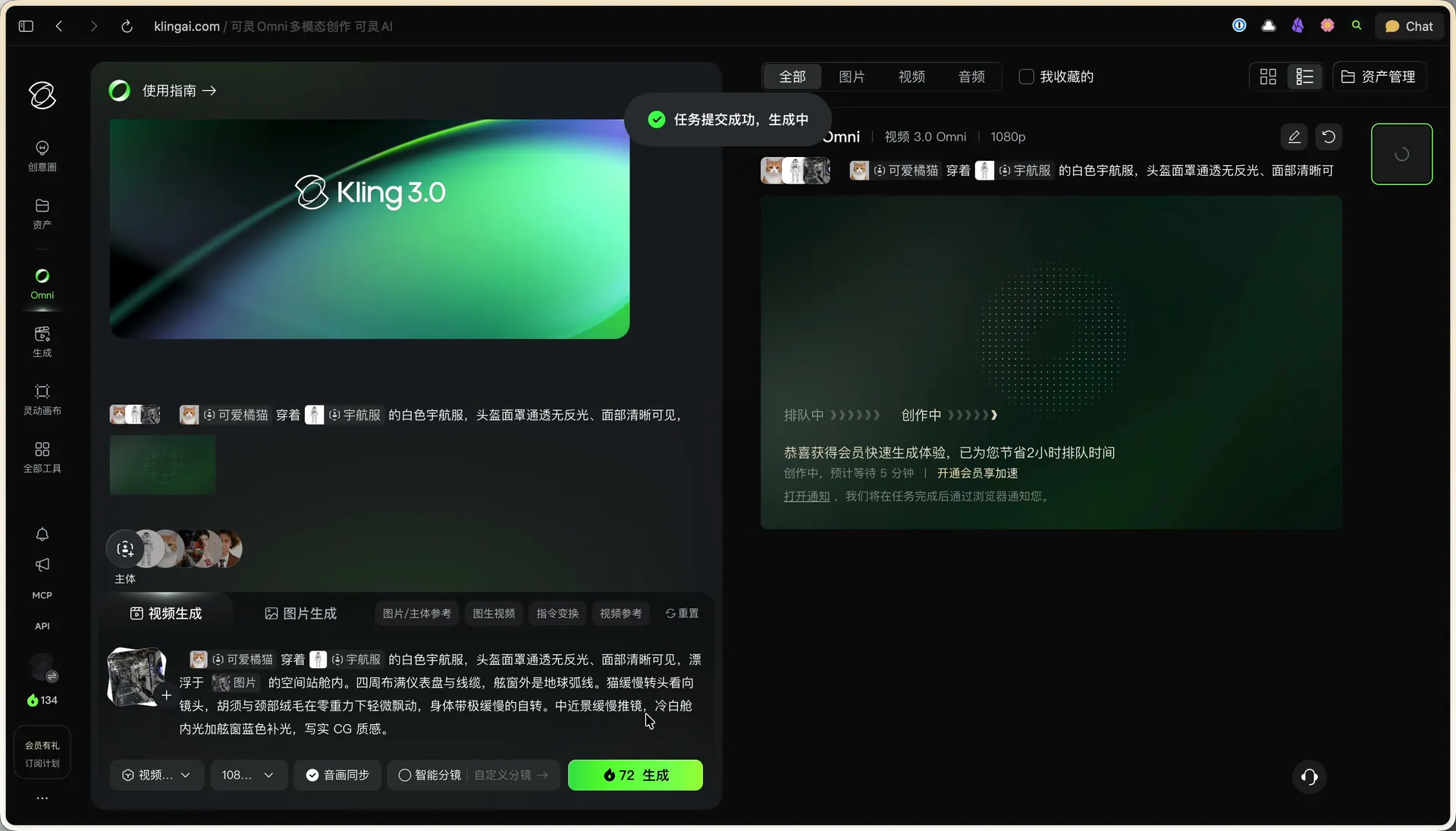Open 资产管理 button
Viewport: 1456px width, 831px height.
[x=1379, y=77]
